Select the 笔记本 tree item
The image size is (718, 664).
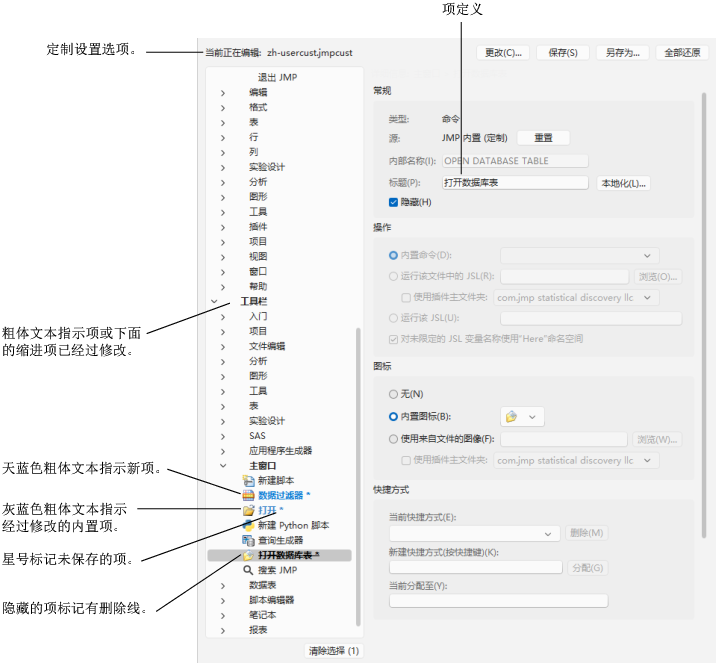(262, 615)
